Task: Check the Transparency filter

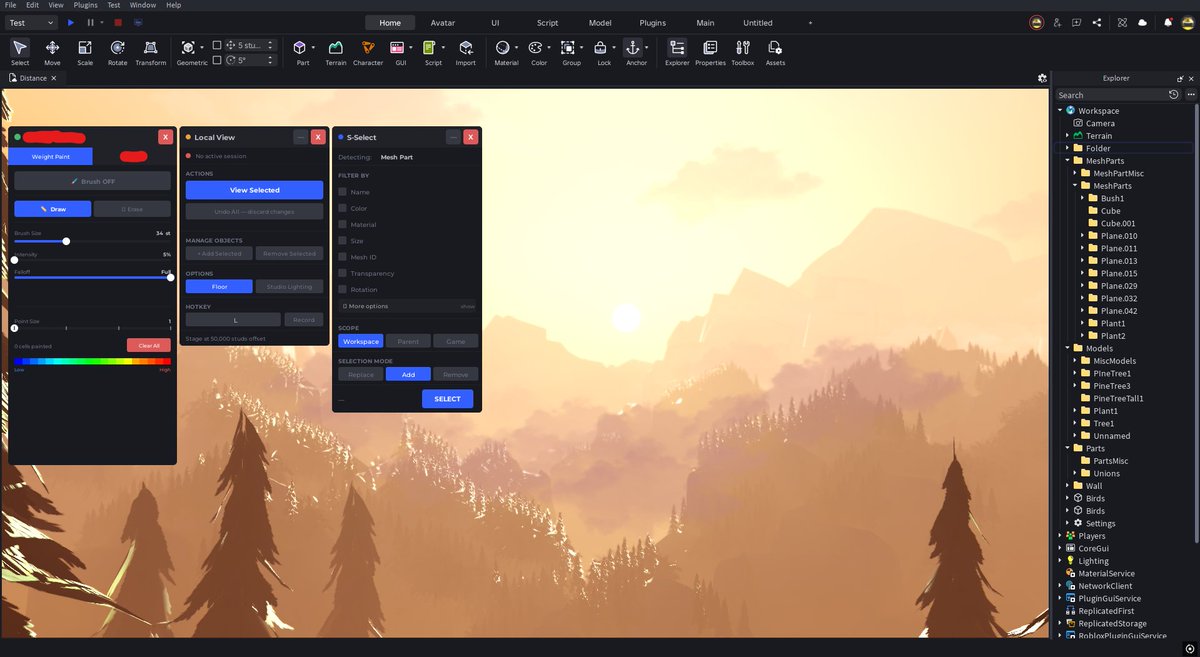Action: click(342, 273)
